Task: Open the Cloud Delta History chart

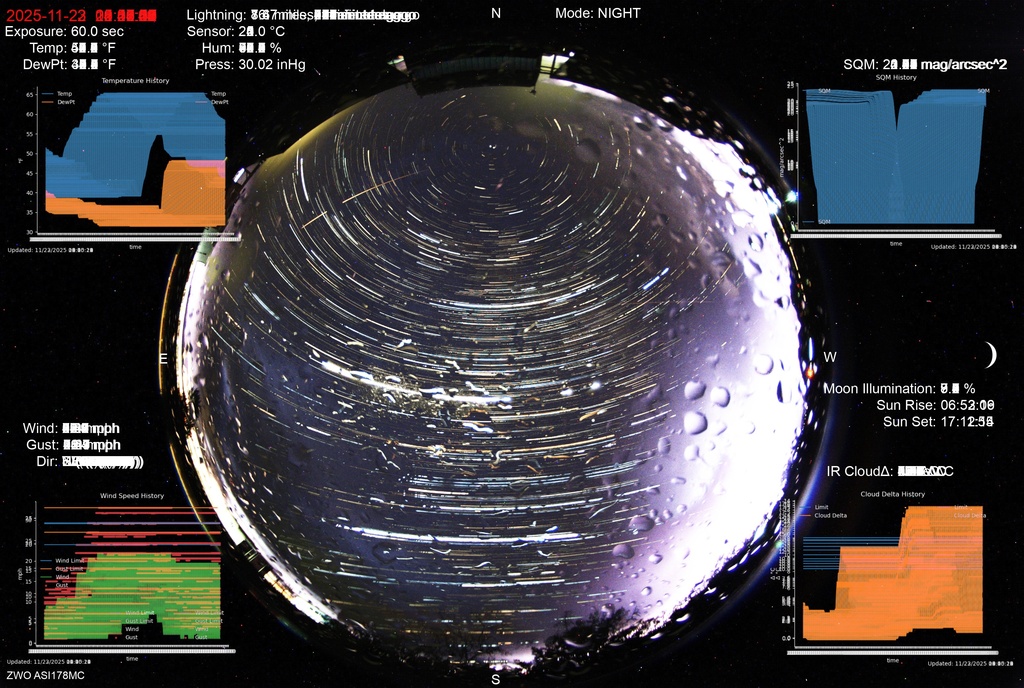Action: [x=892, y=573]
